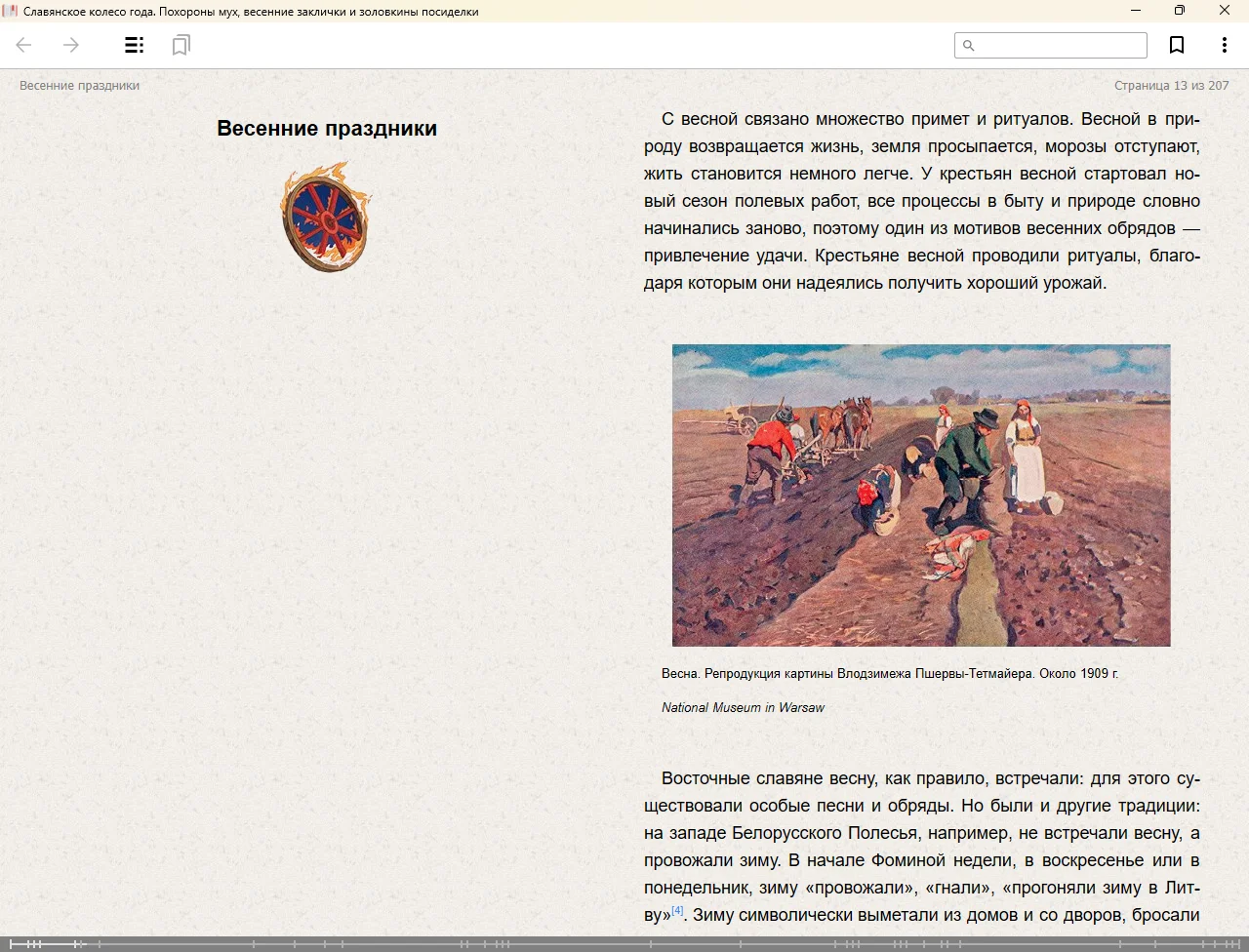Screen dimensions: 1249x952
Task: Click the forward navigation arrow
Action: click(71, 45)
